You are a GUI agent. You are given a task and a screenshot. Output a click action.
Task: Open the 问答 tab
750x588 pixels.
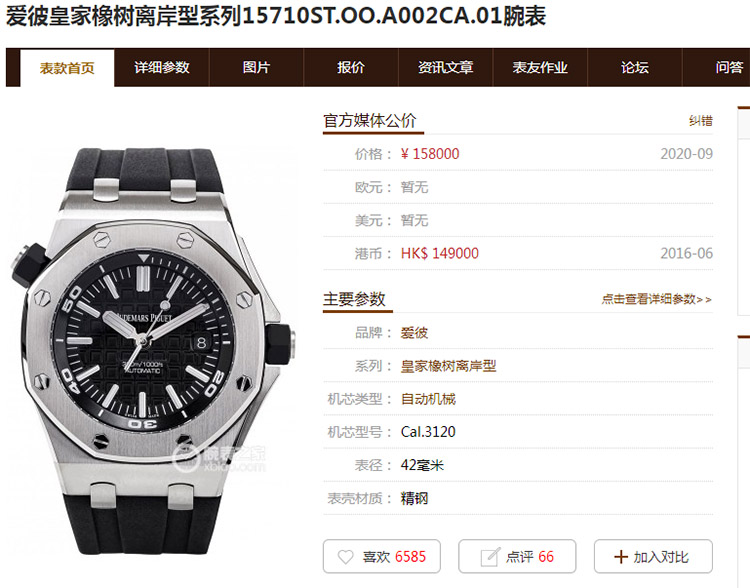[x=729, y=67]
